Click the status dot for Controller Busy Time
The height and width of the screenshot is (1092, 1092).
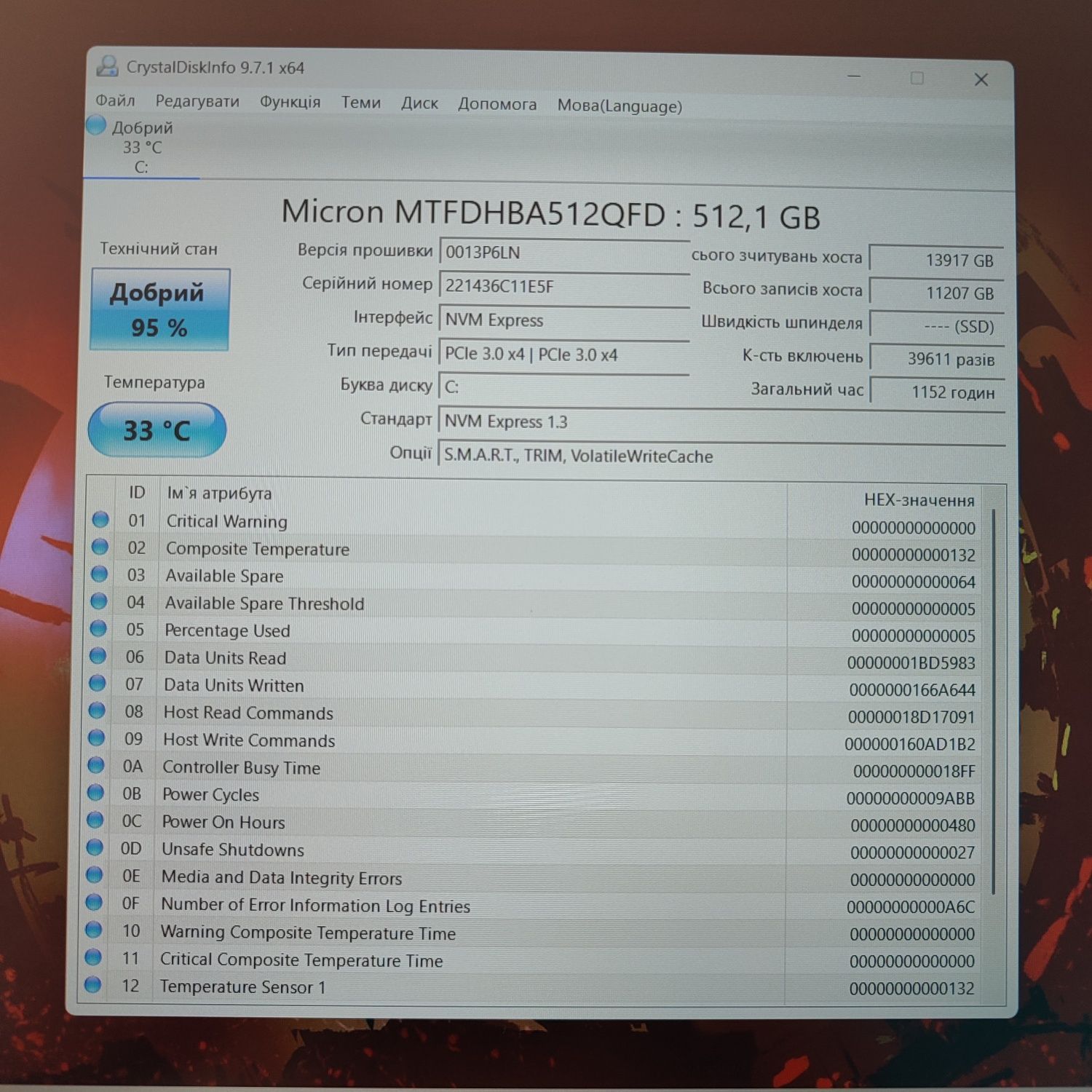96,765
